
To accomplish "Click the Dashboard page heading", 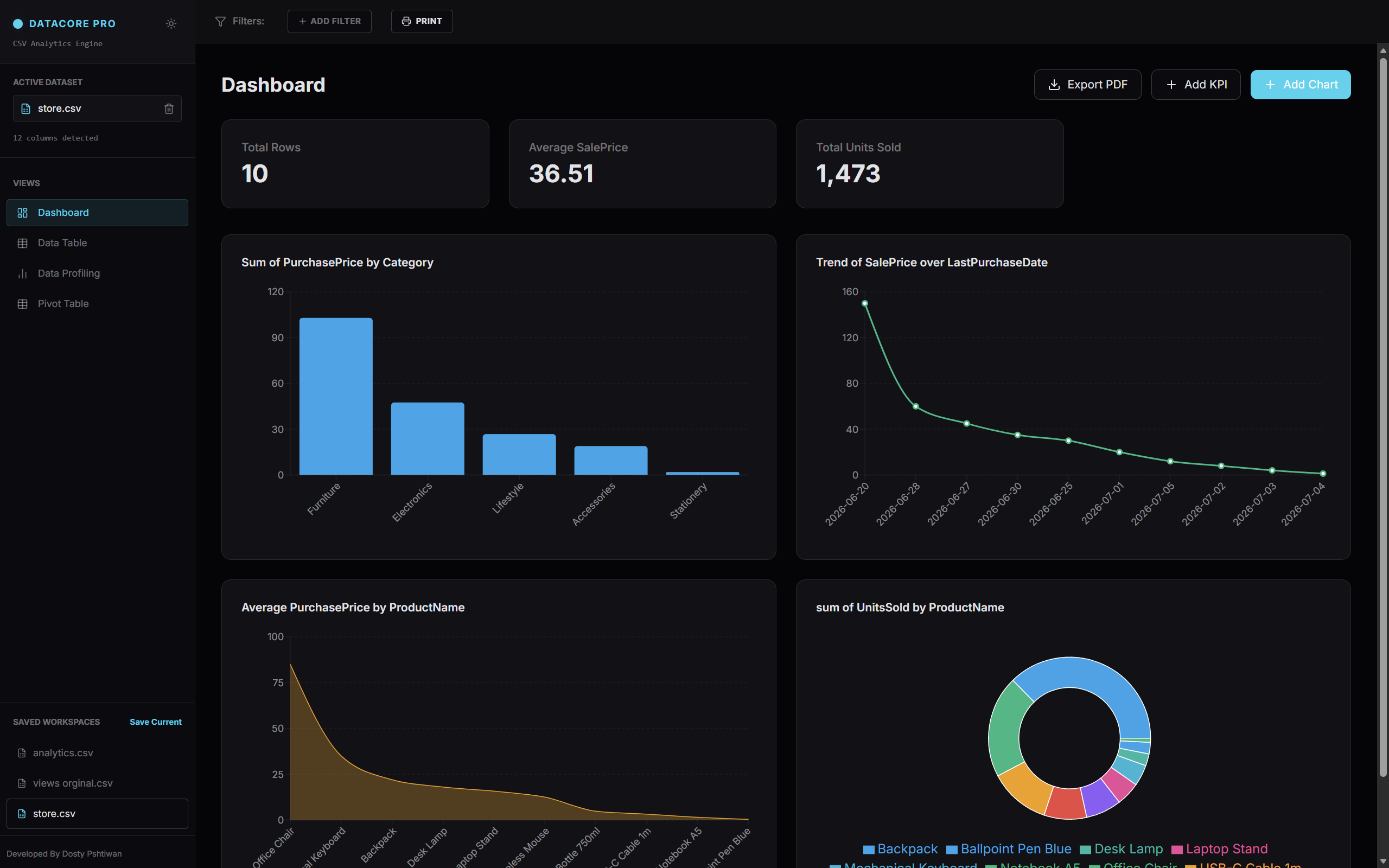I will (x=273, y=85).
